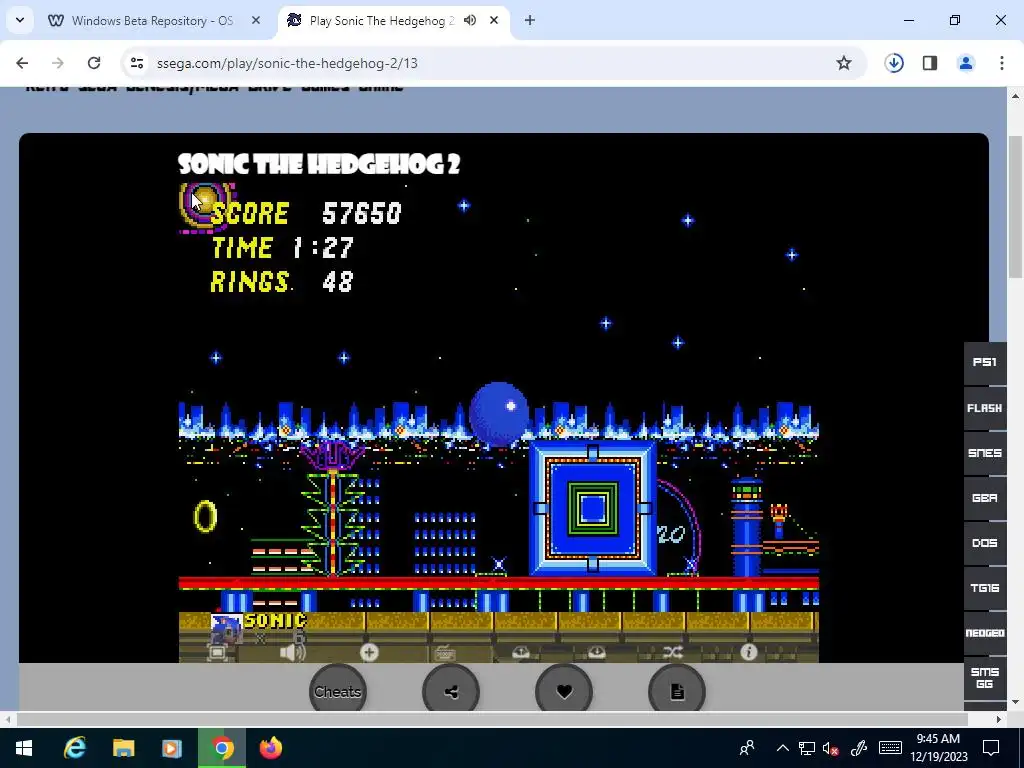This screenshot has height=768, width=1024.
Task: Switch to Windows Beta Repository tab
Action: pyautogui.click(x=152, y=21)
